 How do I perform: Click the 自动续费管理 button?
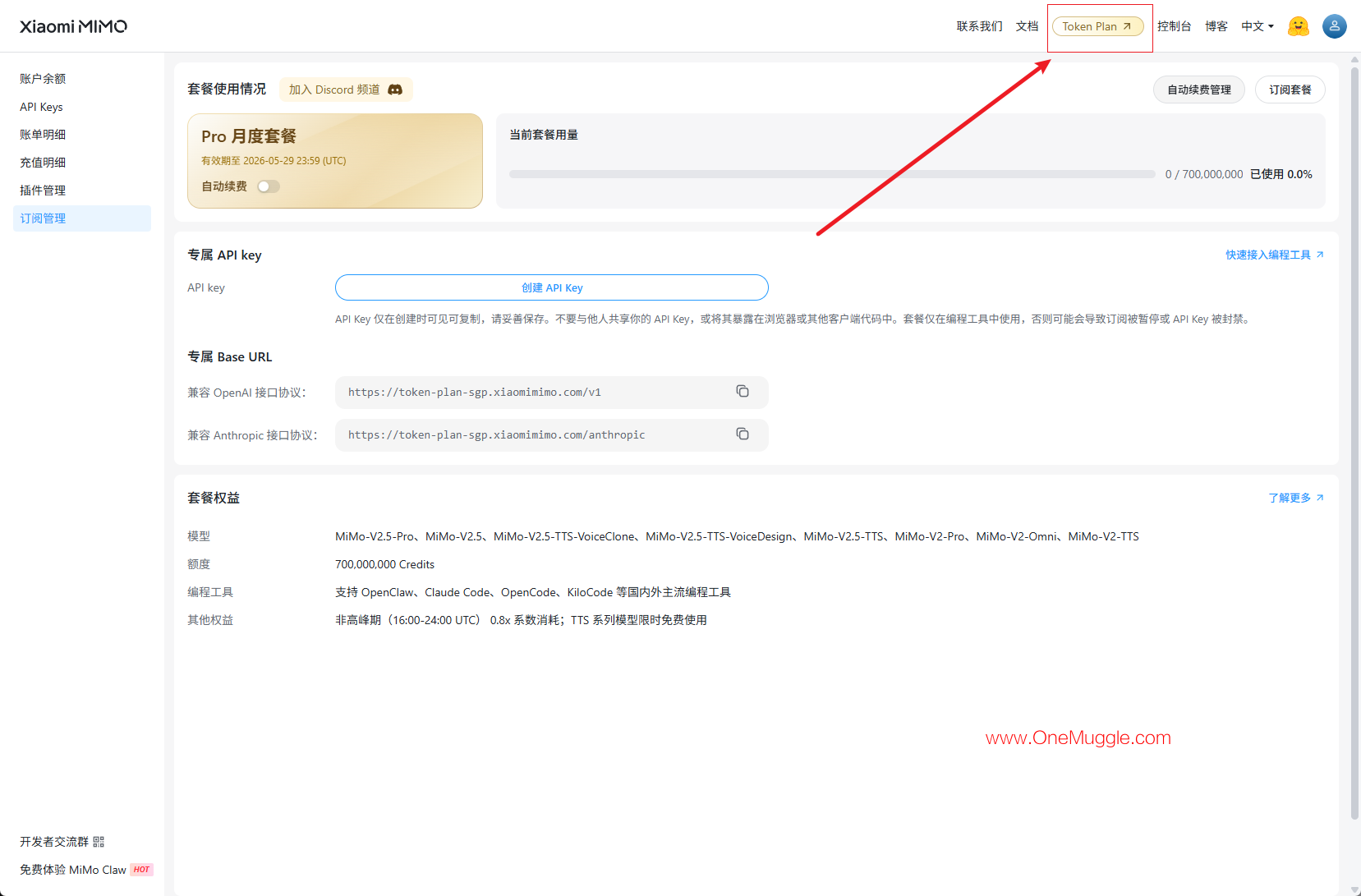(1199, 90)
